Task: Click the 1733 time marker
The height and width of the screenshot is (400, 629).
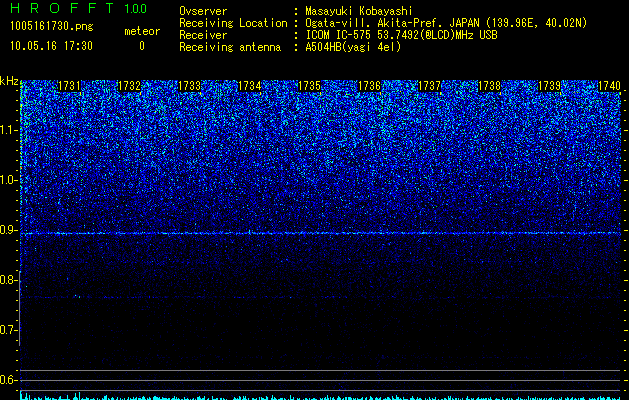Action: pos(189,86)
